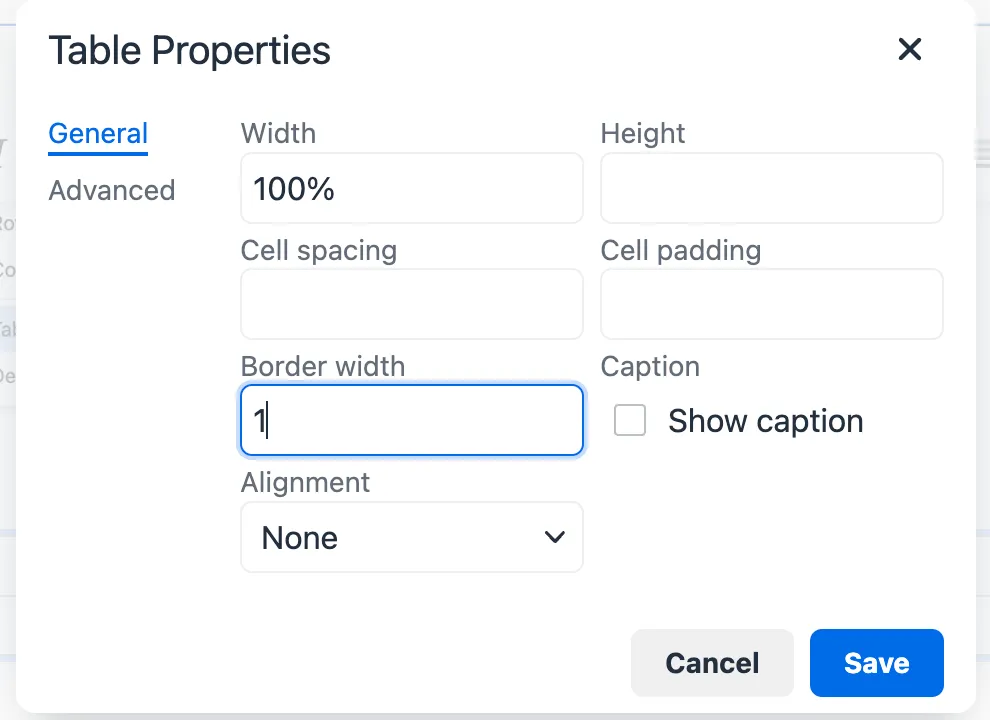Click the 'Show caption' label text

(765, 421)
